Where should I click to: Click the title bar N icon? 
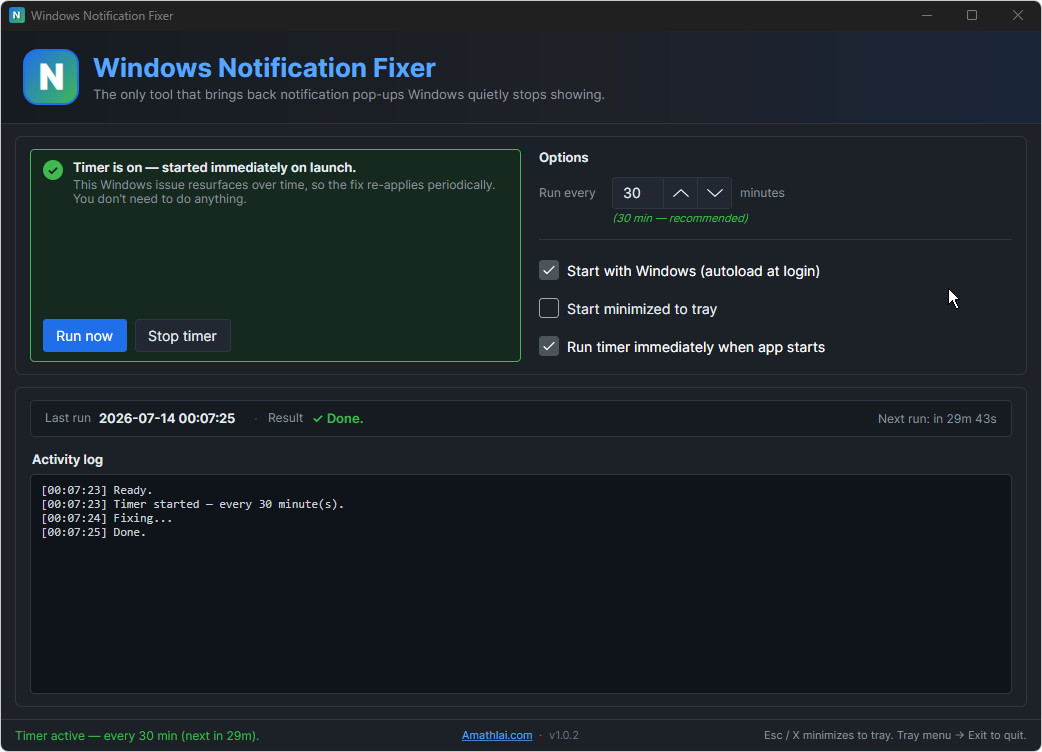click(17, 15)
